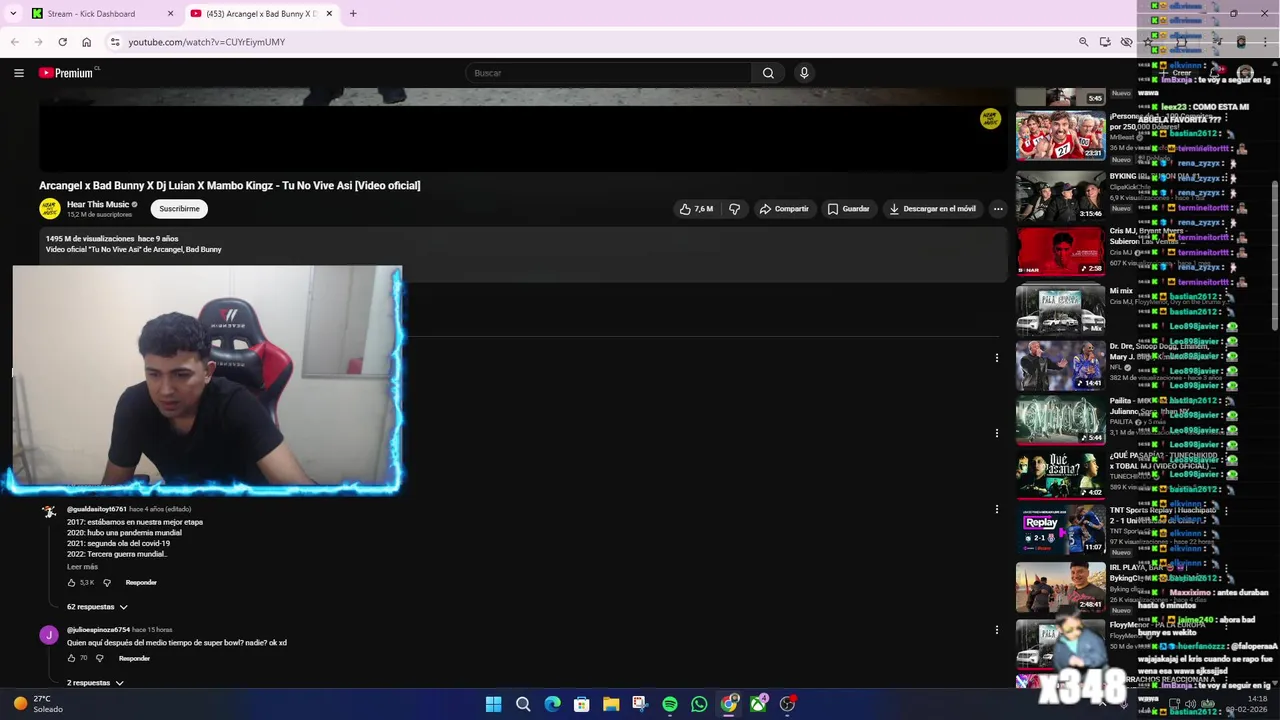Open the 2:48:41 IRL PLAYA video thumbnail
Image resolution: width=1280 pixels, height=720 pixels.
click(1061, 586)
